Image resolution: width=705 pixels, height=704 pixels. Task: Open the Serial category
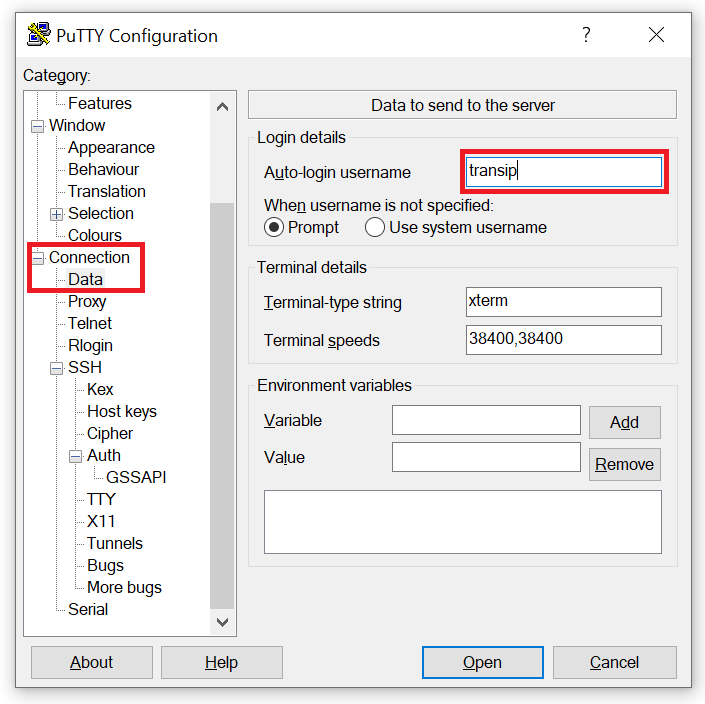88,610
